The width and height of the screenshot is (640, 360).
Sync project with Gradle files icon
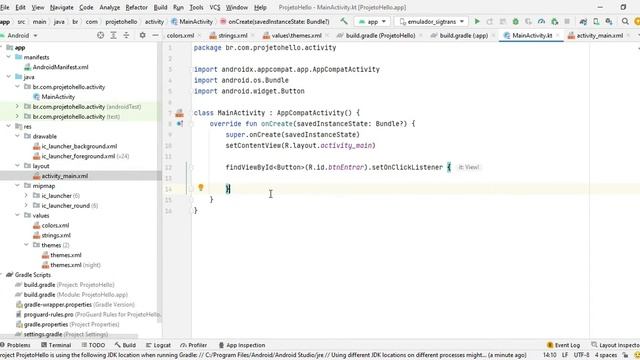[x=583, y=22]
